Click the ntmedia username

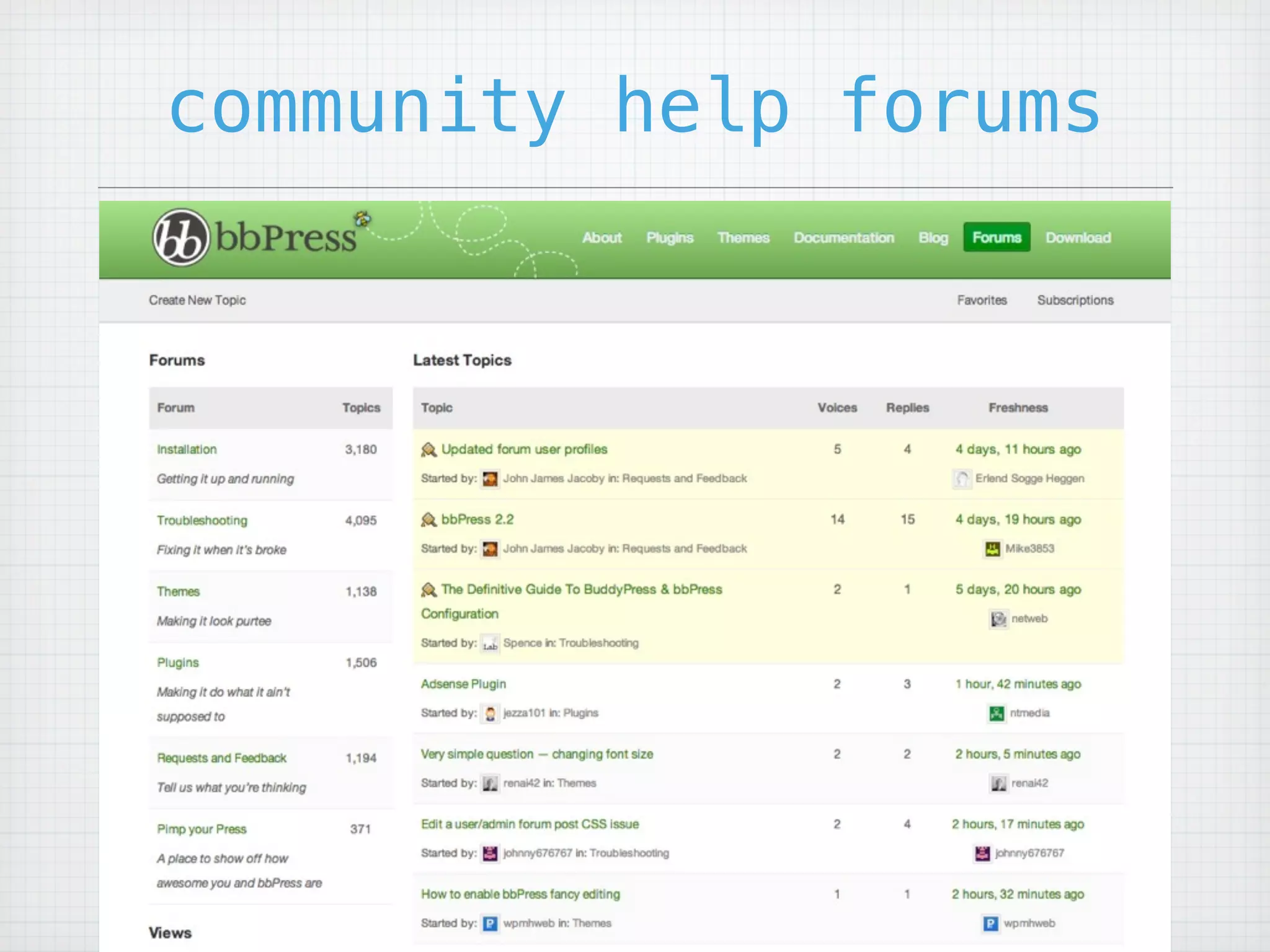click(1029, 713)
